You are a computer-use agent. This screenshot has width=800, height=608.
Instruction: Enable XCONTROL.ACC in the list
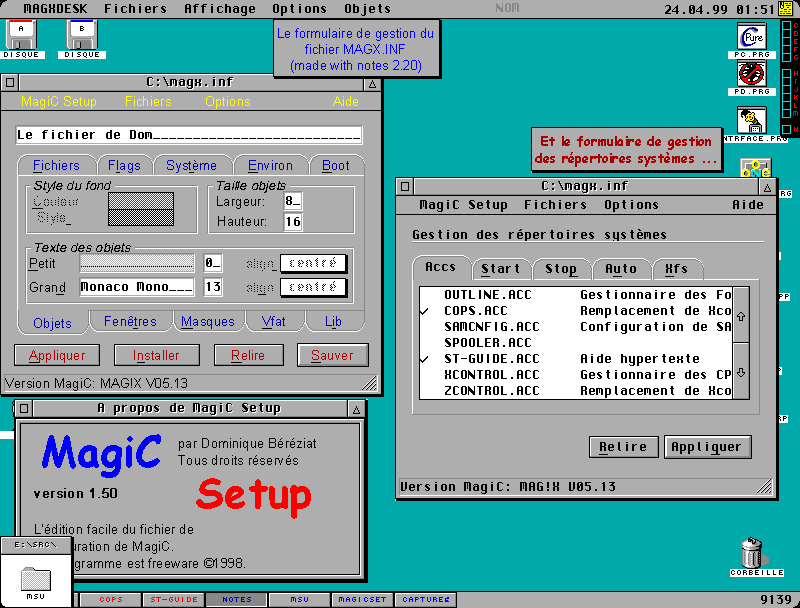coord(576,375)
